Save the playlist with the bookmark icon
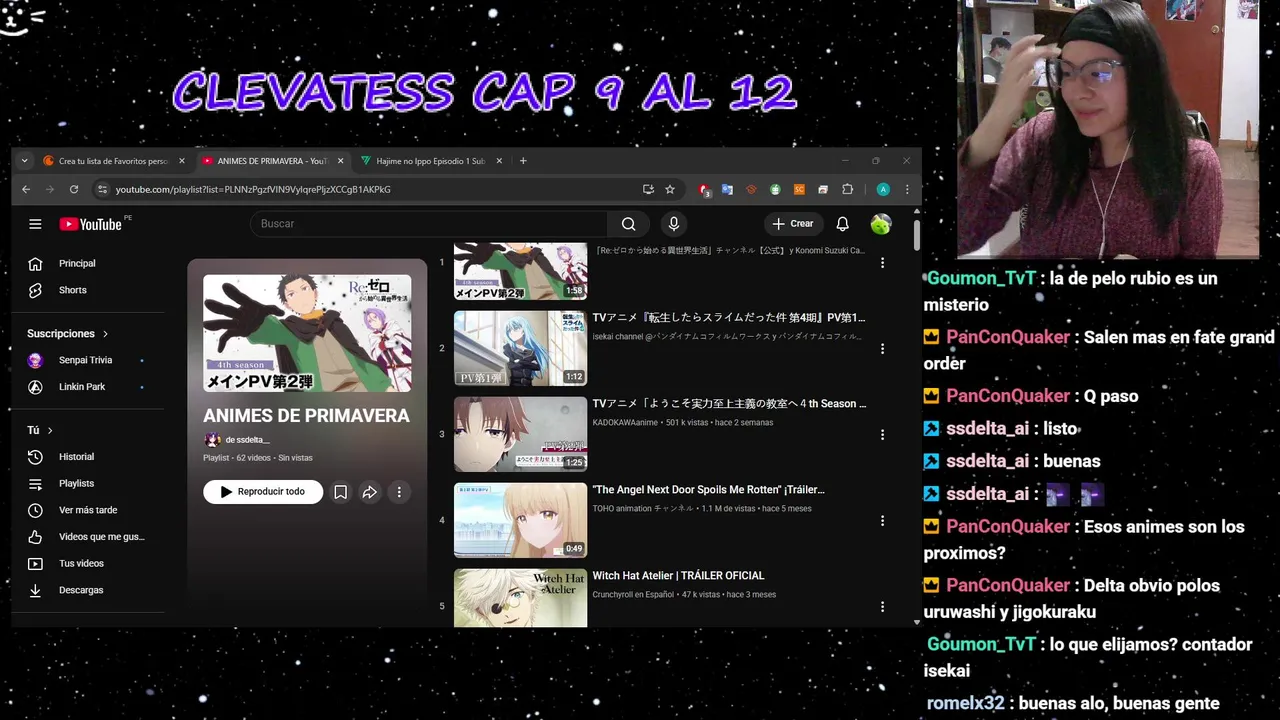 (340, 492)
